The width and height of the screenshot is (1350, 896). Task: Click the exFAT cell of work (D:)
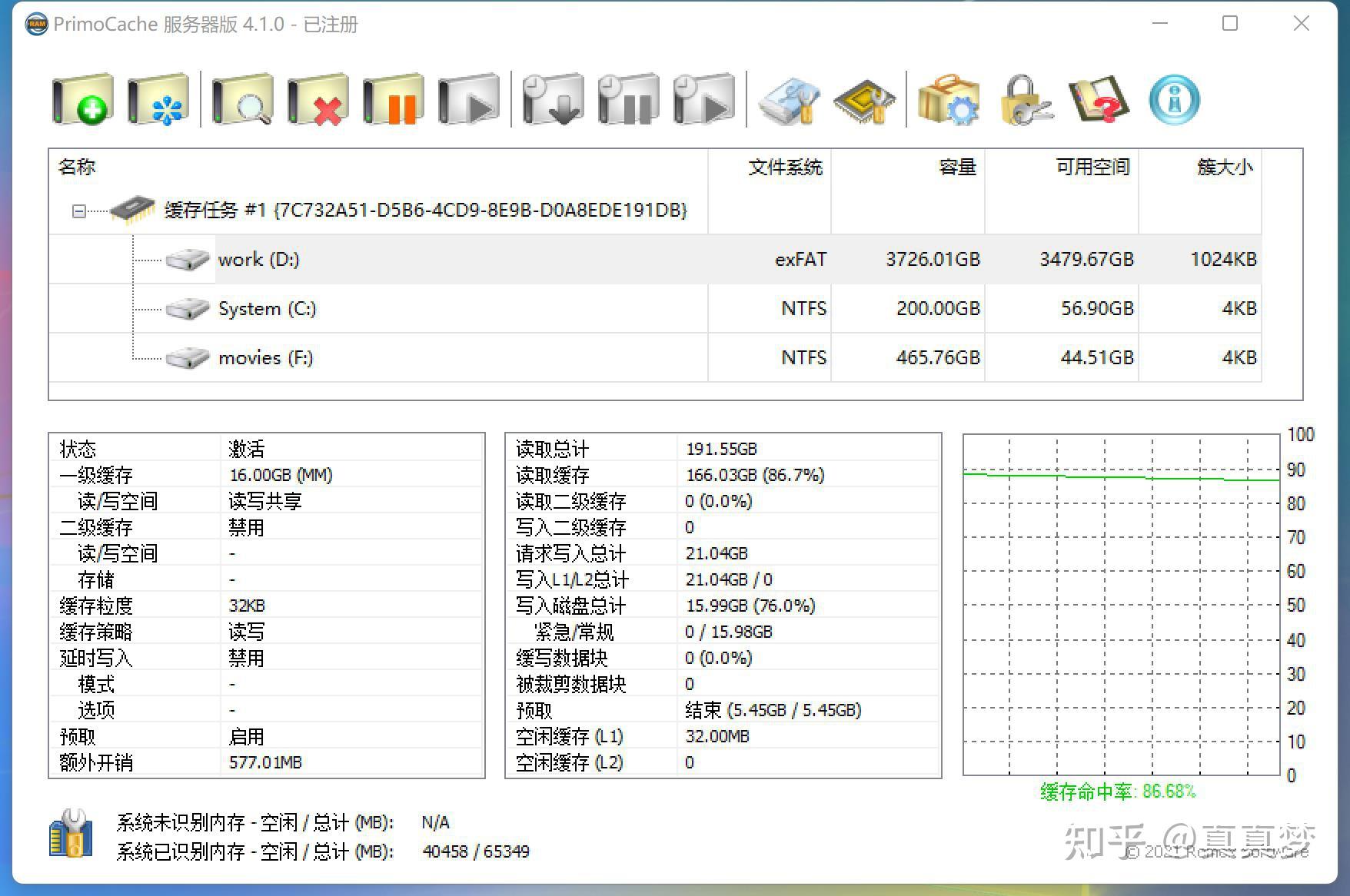coord(800,259)
